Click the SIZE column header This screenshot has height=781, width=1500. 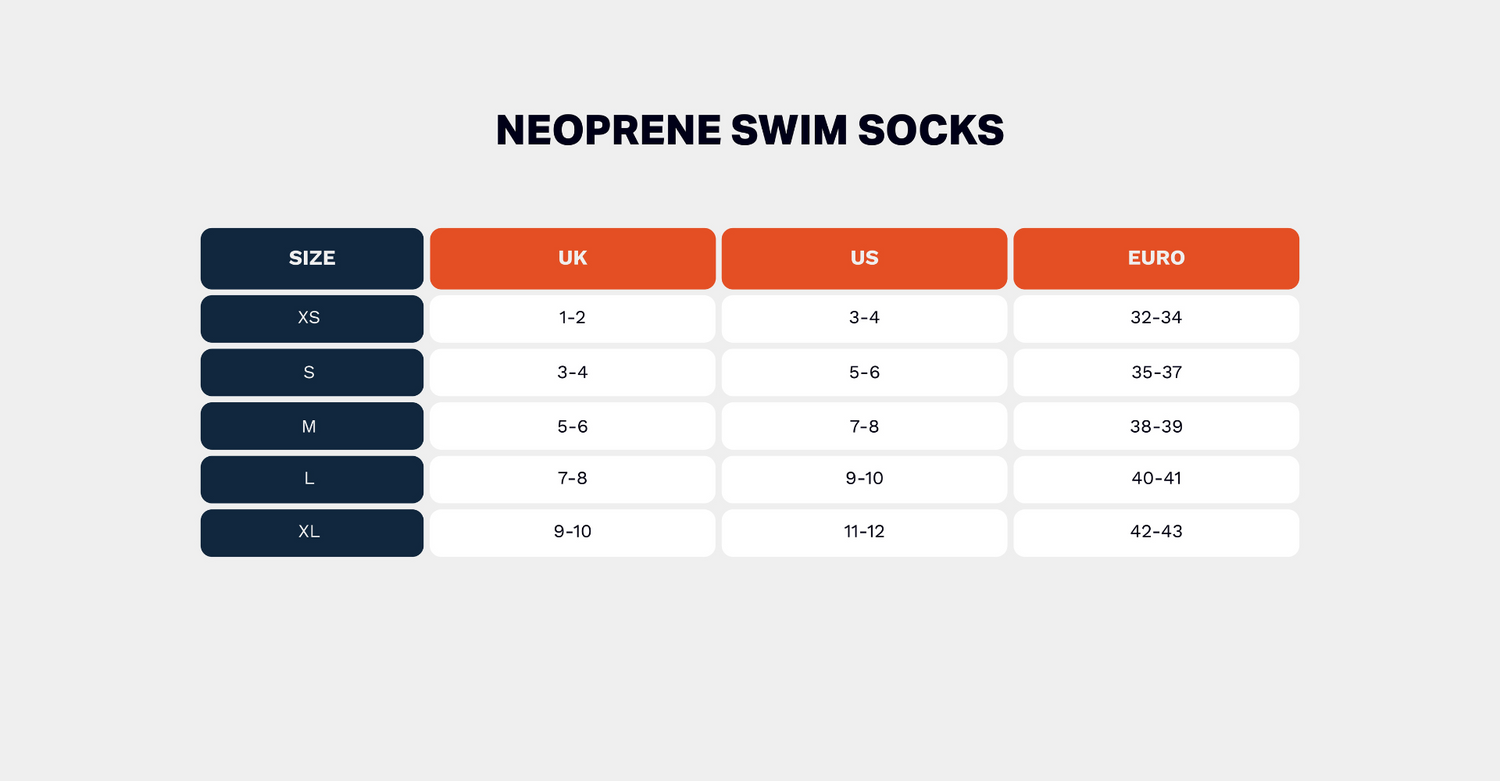(312, 258)
